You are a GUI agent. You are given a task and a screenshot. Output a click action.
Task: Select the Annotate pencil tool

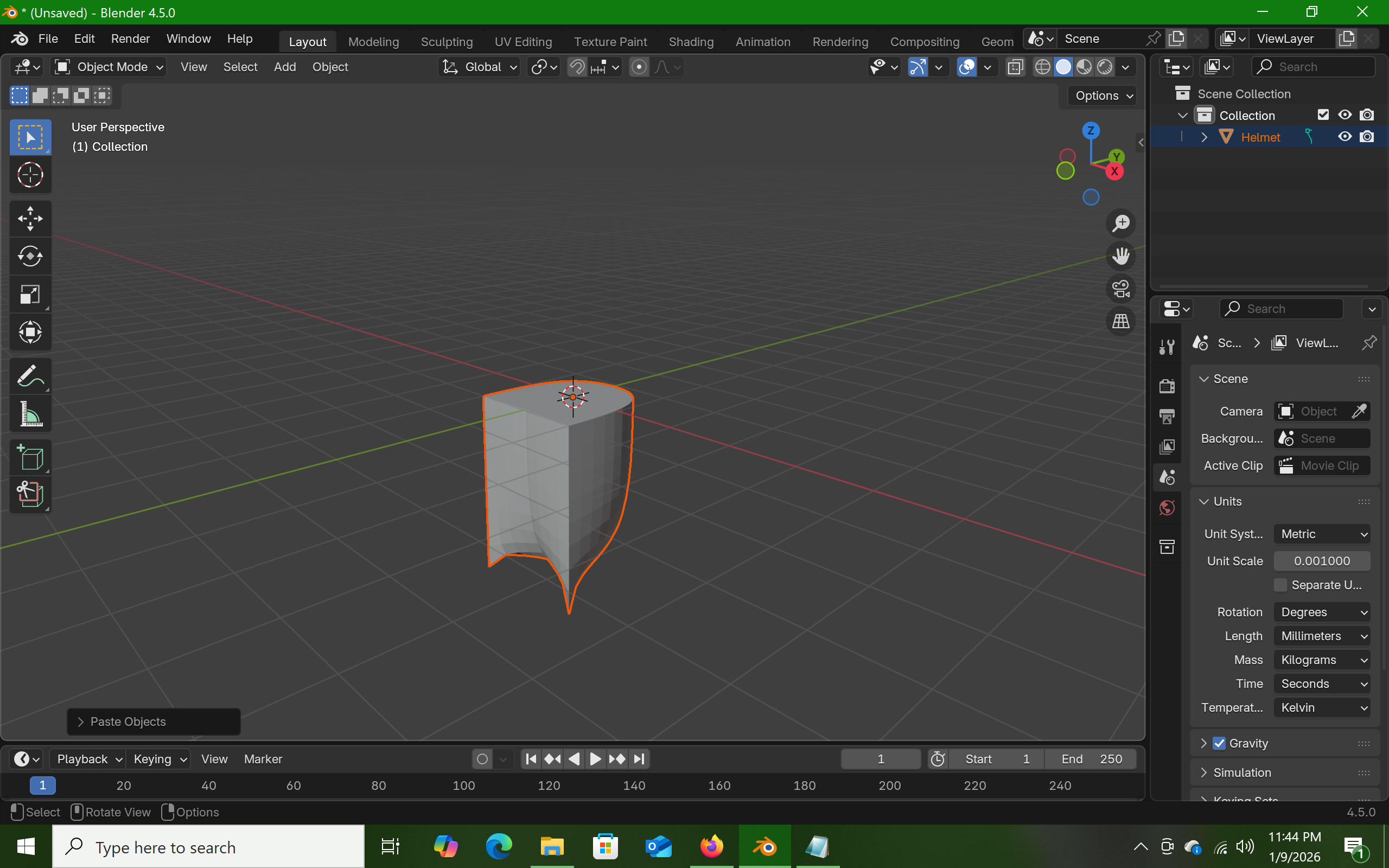[30, 376]
